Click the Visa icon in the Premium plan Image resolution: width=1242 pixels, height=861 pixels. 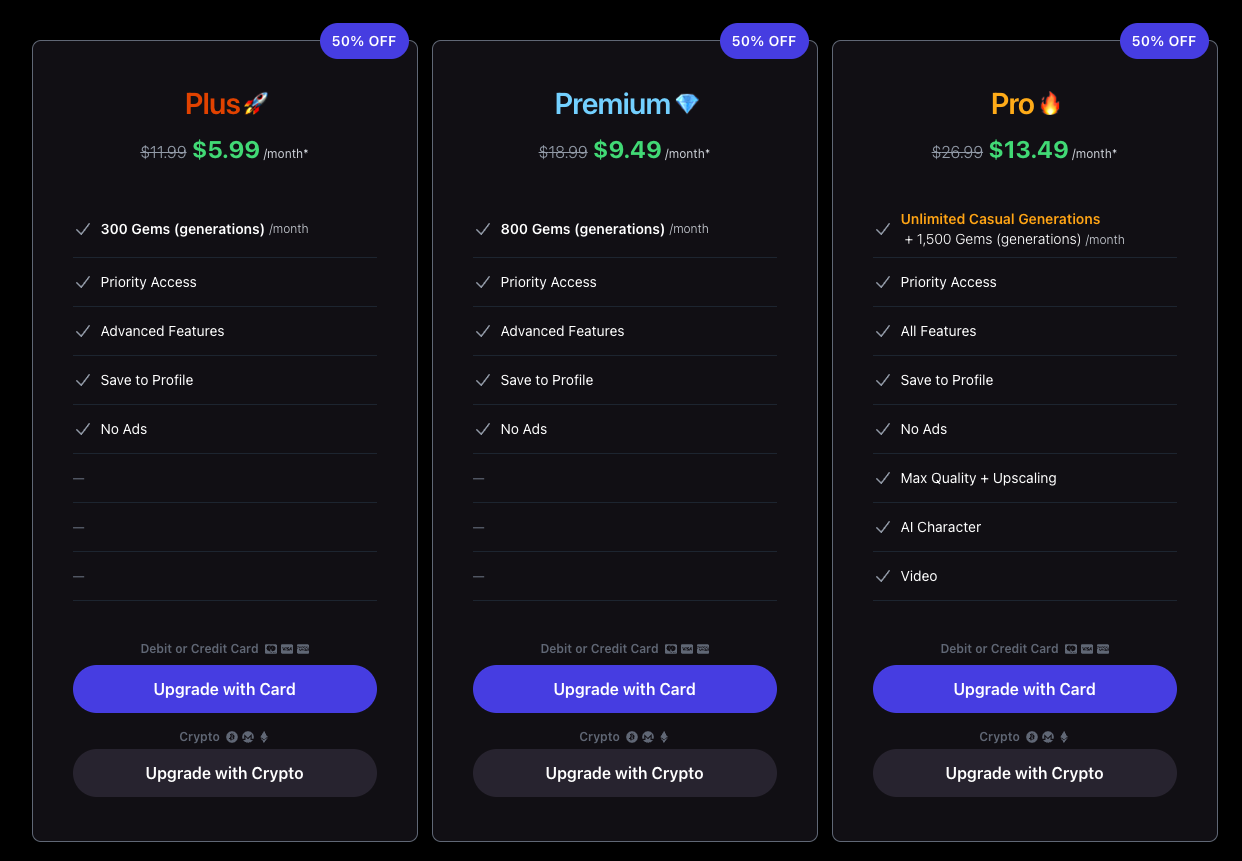687,649
